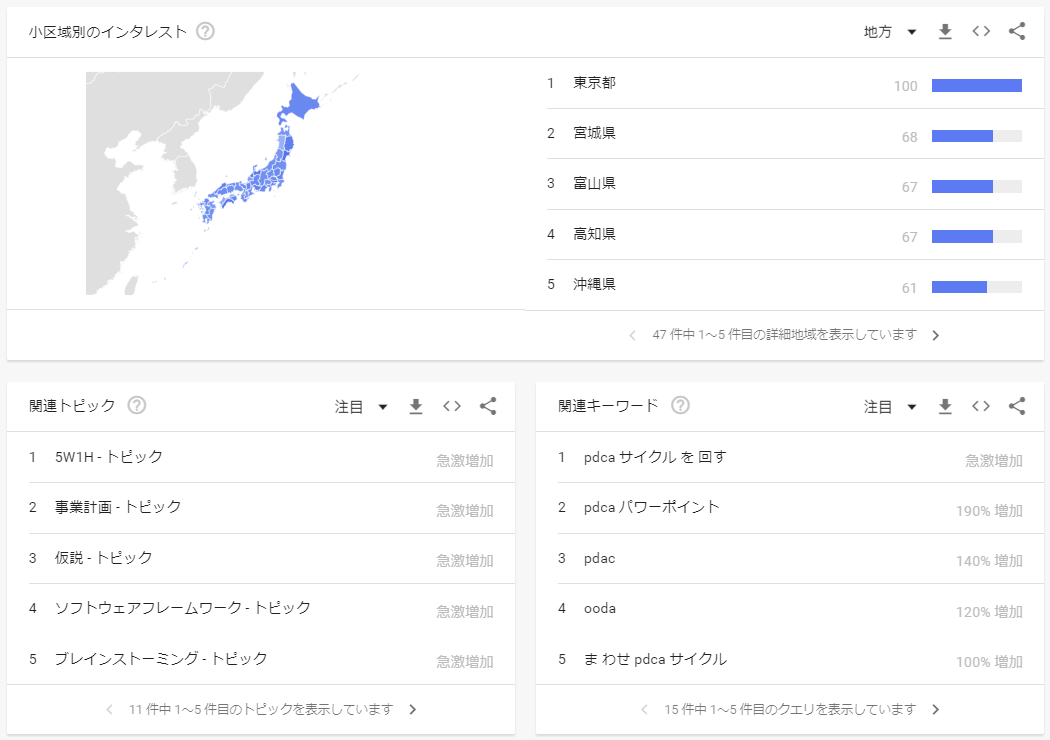The width and height of the screenshot is (1050, 740).
Task: Share the 関連キーワード panel
Action: click(1017, 406)
